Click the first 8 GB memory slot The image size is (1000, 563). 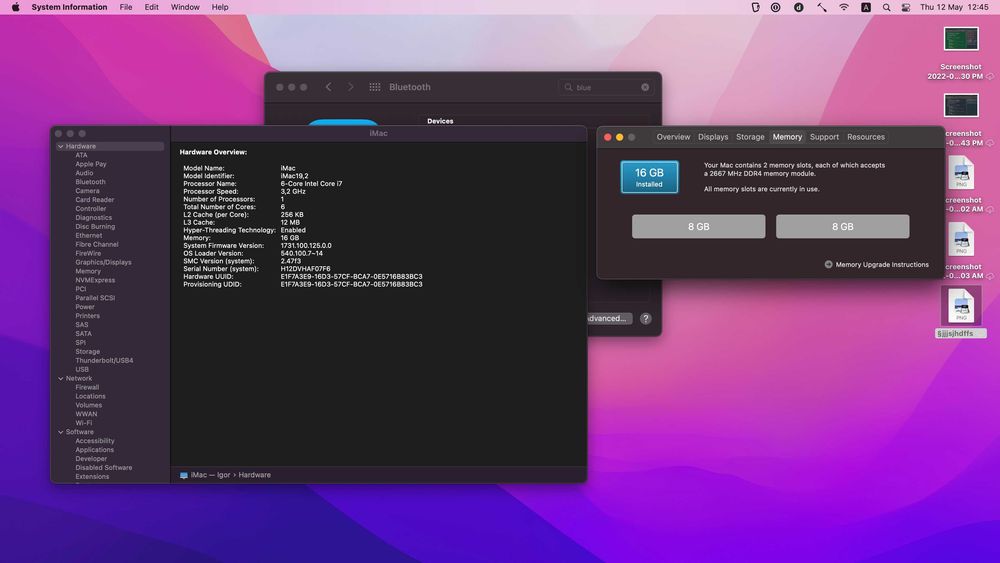coord(698,226)
